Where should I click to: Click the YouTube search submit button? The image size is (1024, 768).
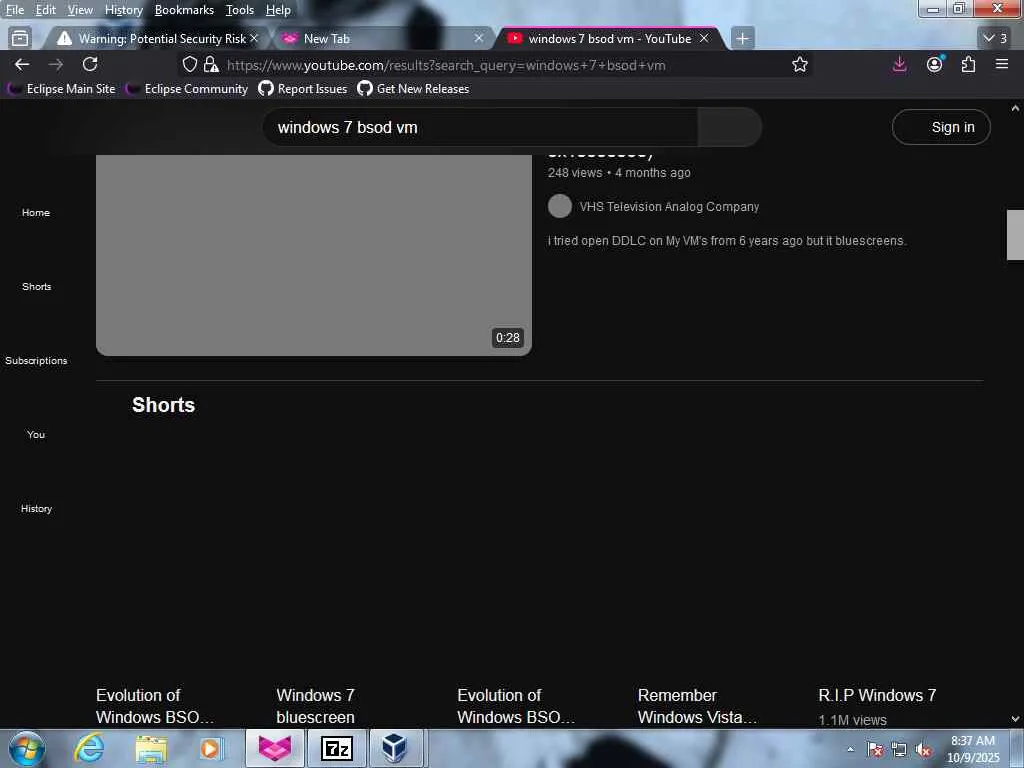[x=729, y=127]
